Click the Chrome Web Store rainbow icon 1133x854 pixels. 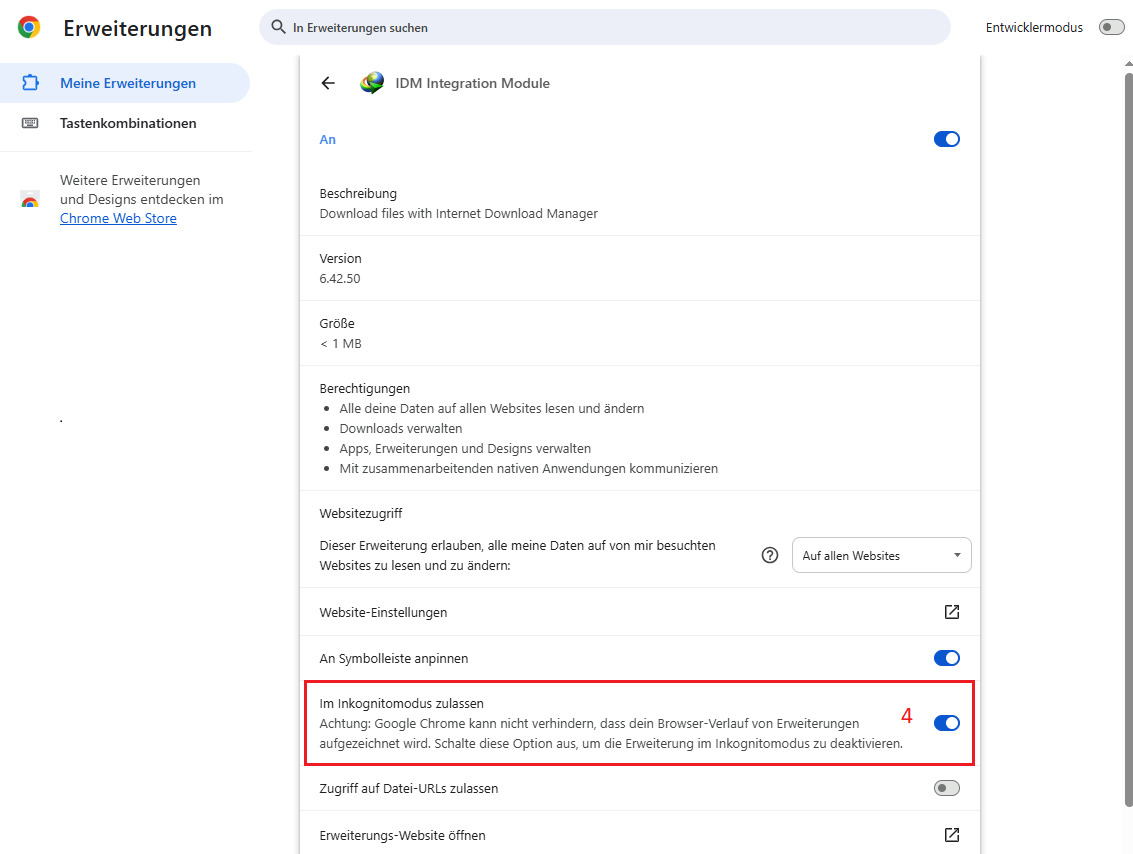pyautogui.click(x=30, y=200)
